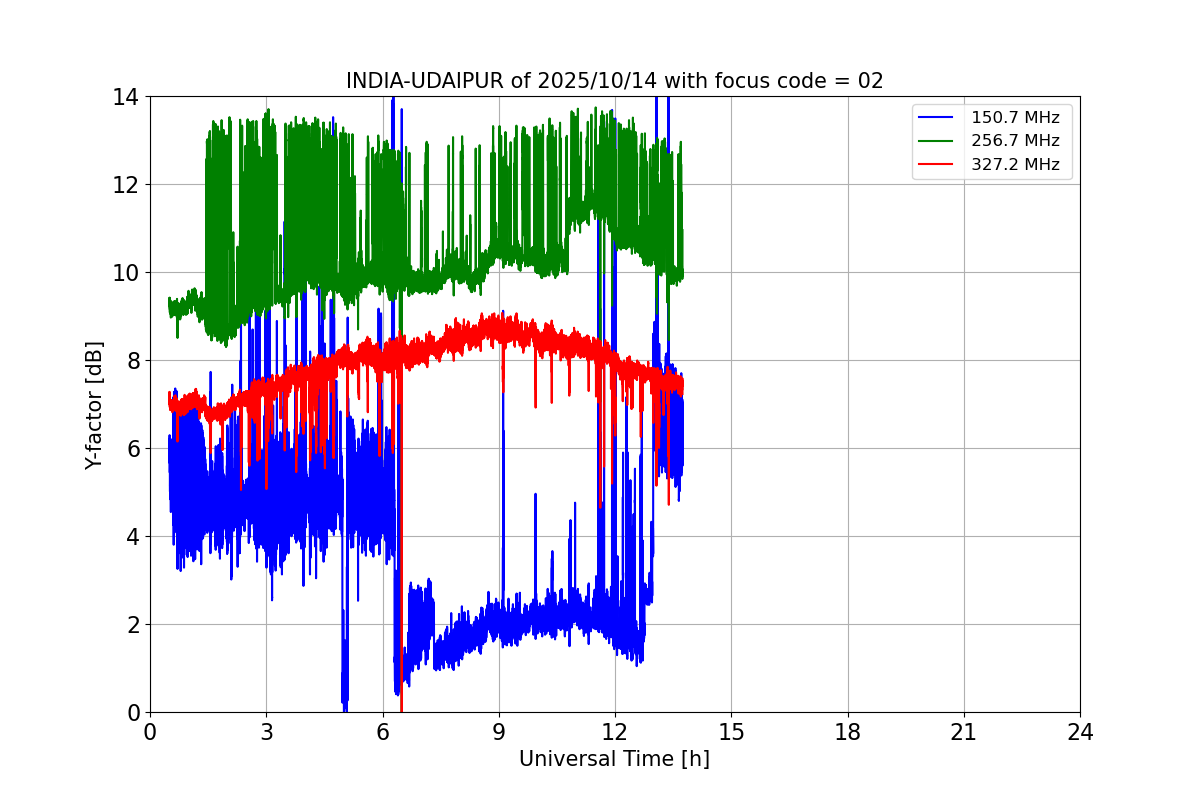Click x-axis tick label 9
Screen dimensions: 1200x800
[499, 732]
